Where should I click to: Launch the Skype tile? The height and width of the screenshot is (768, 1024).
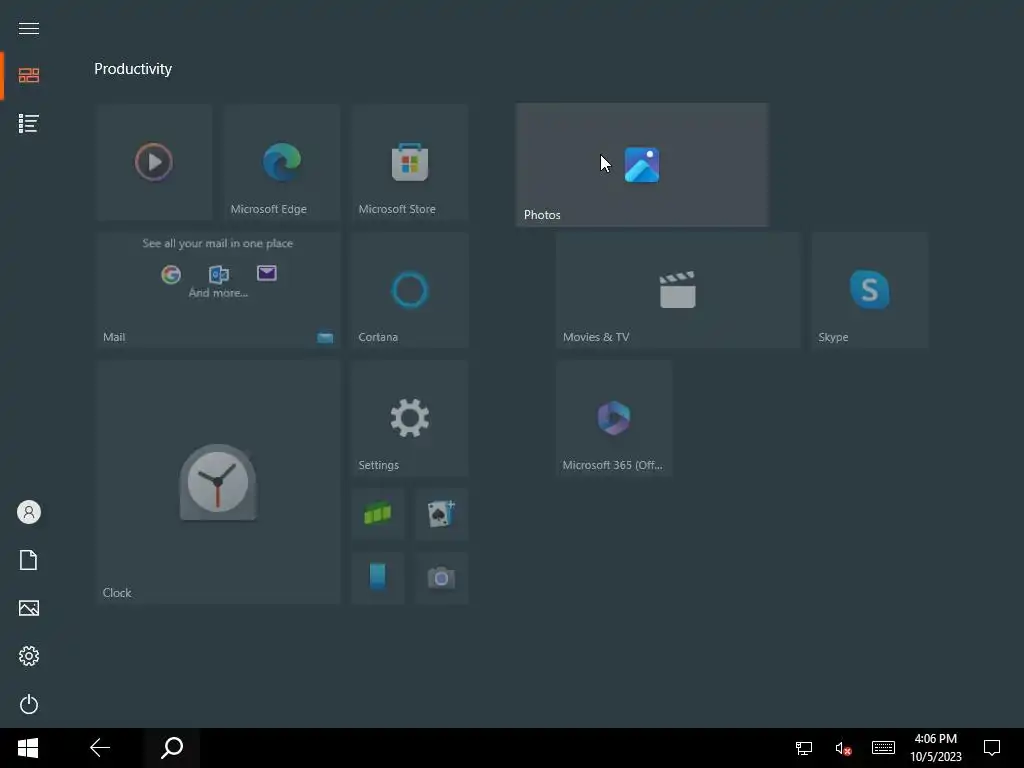coord(869,290)
